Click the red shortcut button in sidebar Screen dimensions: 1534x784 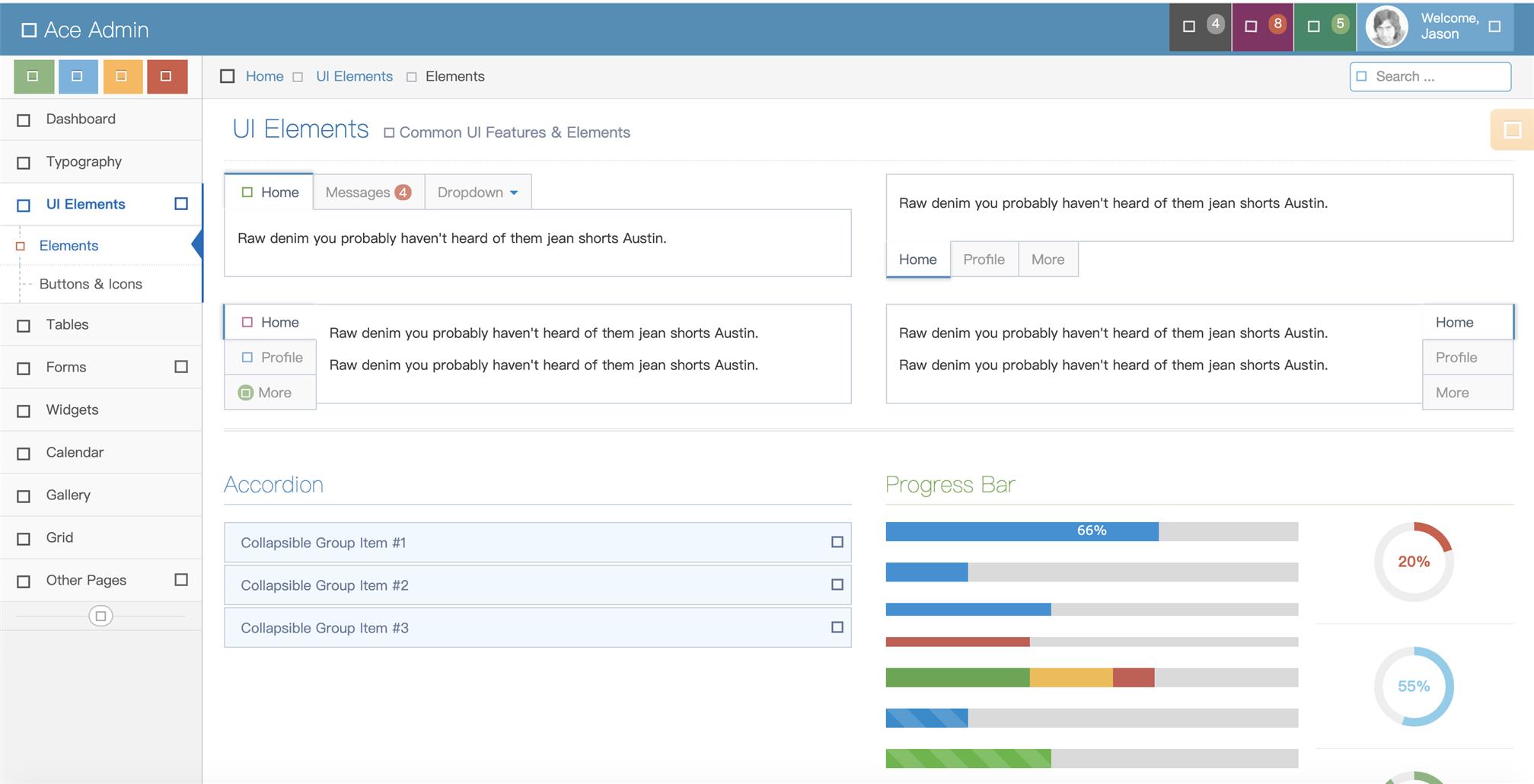(167, 77)
